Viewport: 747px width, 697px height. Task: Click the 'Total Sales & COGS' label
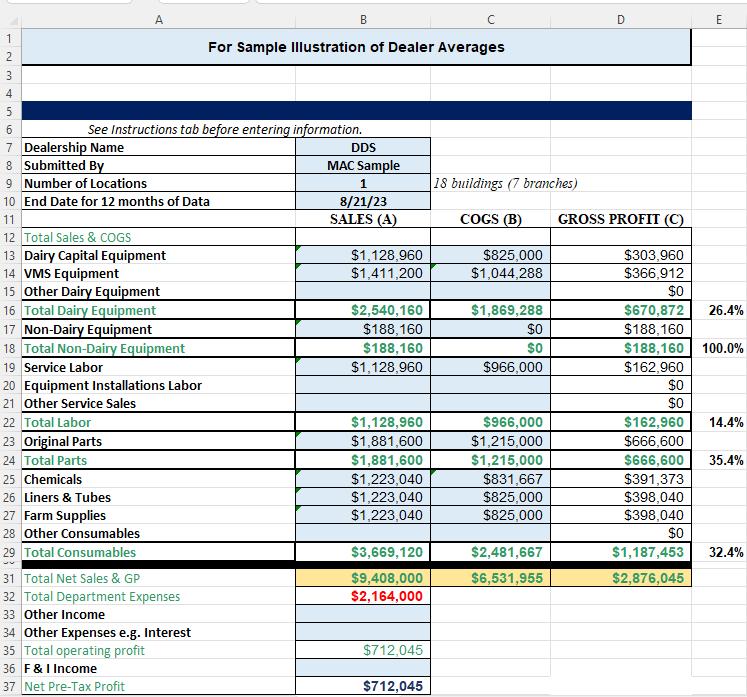[77, 237]
